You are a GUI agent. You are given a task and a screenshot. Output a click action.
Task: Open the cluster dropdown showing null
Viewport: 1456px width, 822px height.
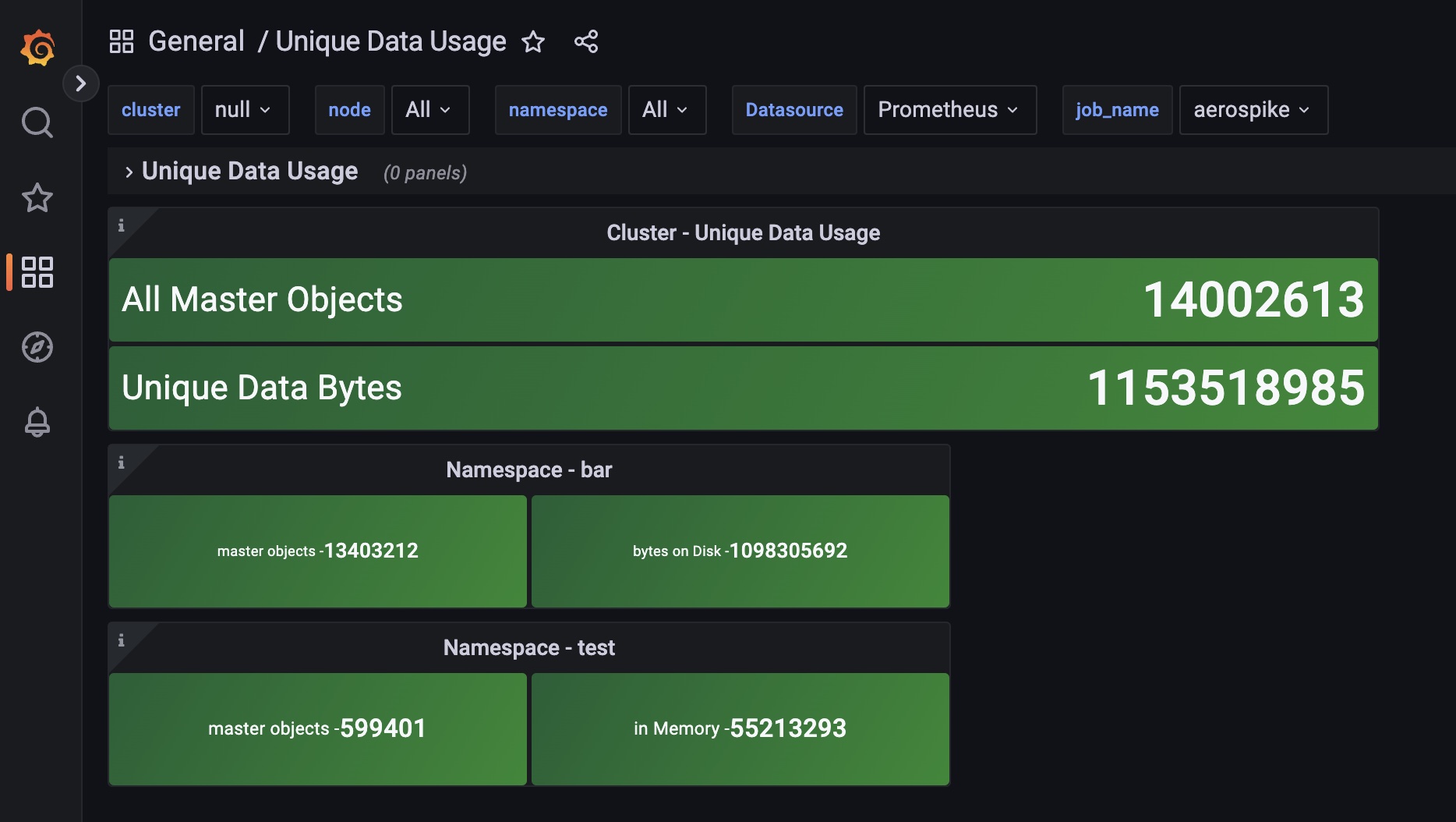[x=245, y=110]
